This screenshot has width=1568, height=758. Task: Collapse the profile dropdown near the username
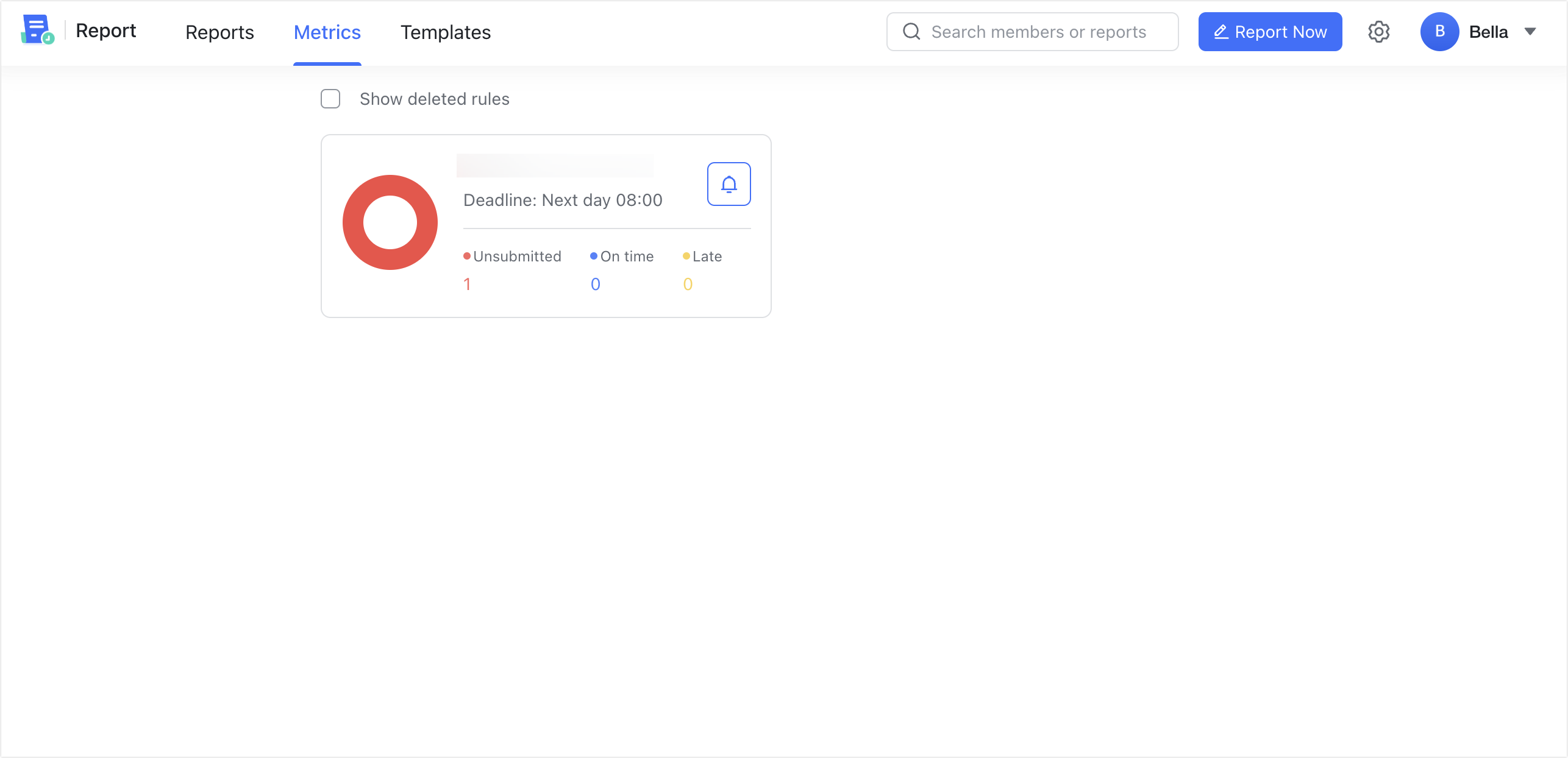tap(1532, 31)
